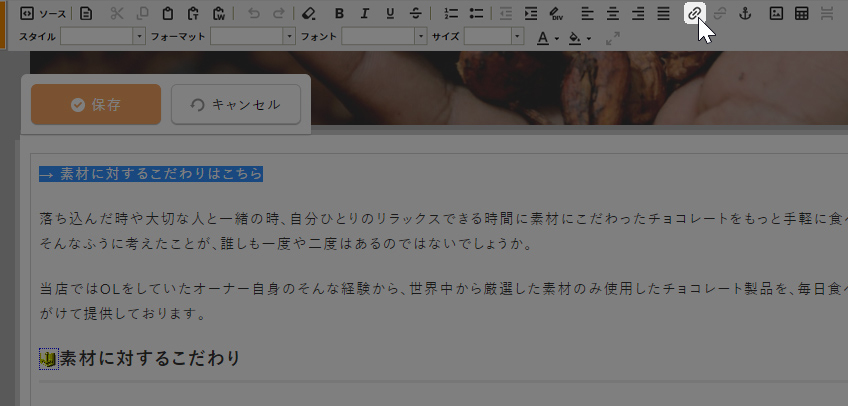Click the 保存 save button
The width and height of the screenshot is (848, 406).
pyautogui.click(x=96, y=104)
